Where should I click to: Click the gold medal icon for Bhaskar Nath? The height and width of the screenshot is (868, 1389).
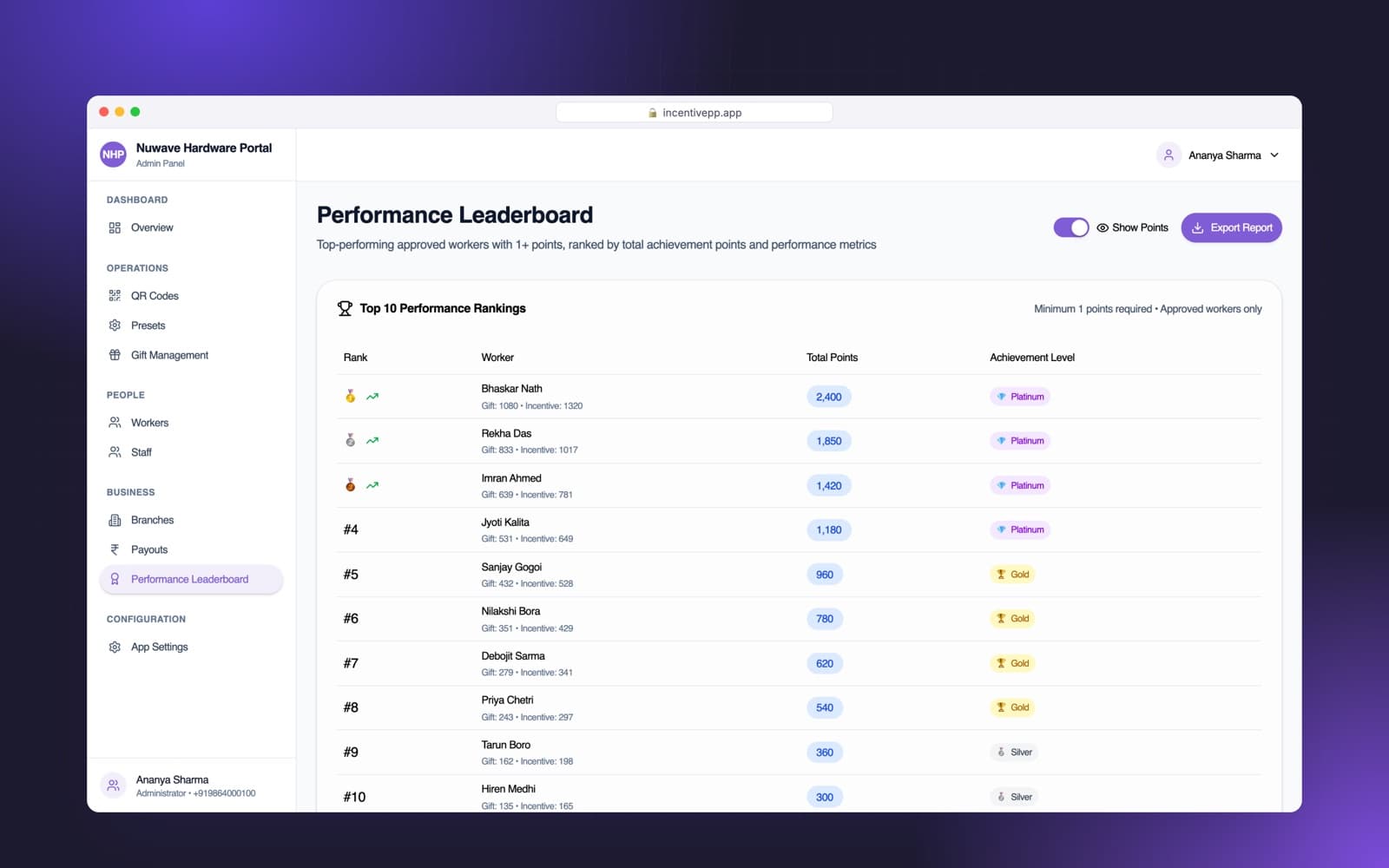(x=351, y=396)
